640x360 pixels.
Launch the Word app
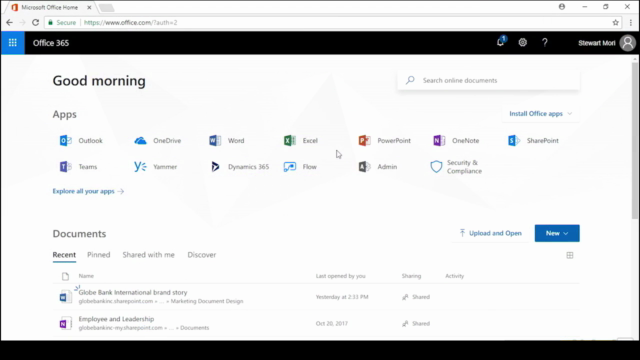pos(227,140)
